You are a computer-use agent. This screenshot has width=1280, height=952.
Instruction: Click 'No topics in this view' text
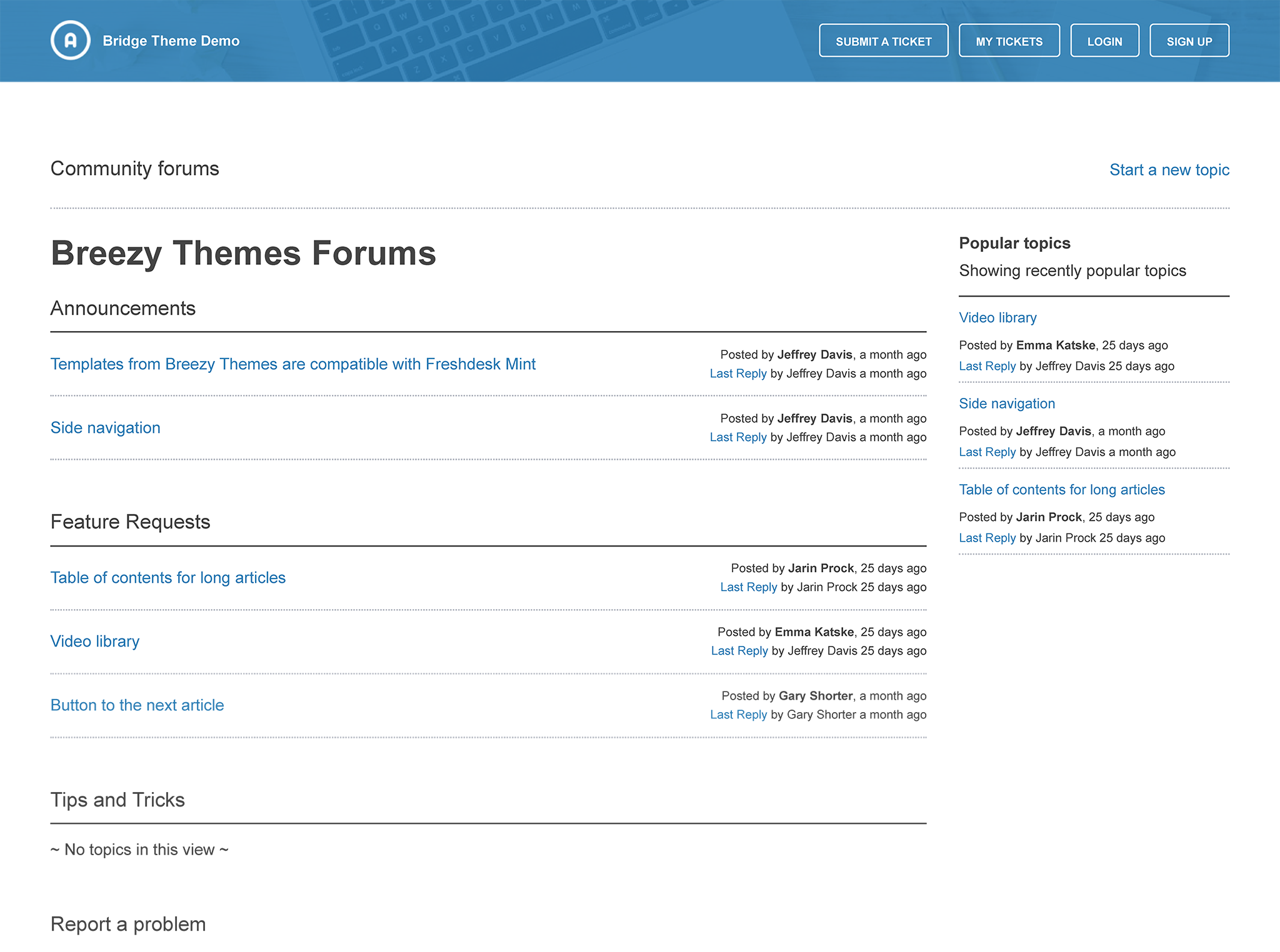139,850
